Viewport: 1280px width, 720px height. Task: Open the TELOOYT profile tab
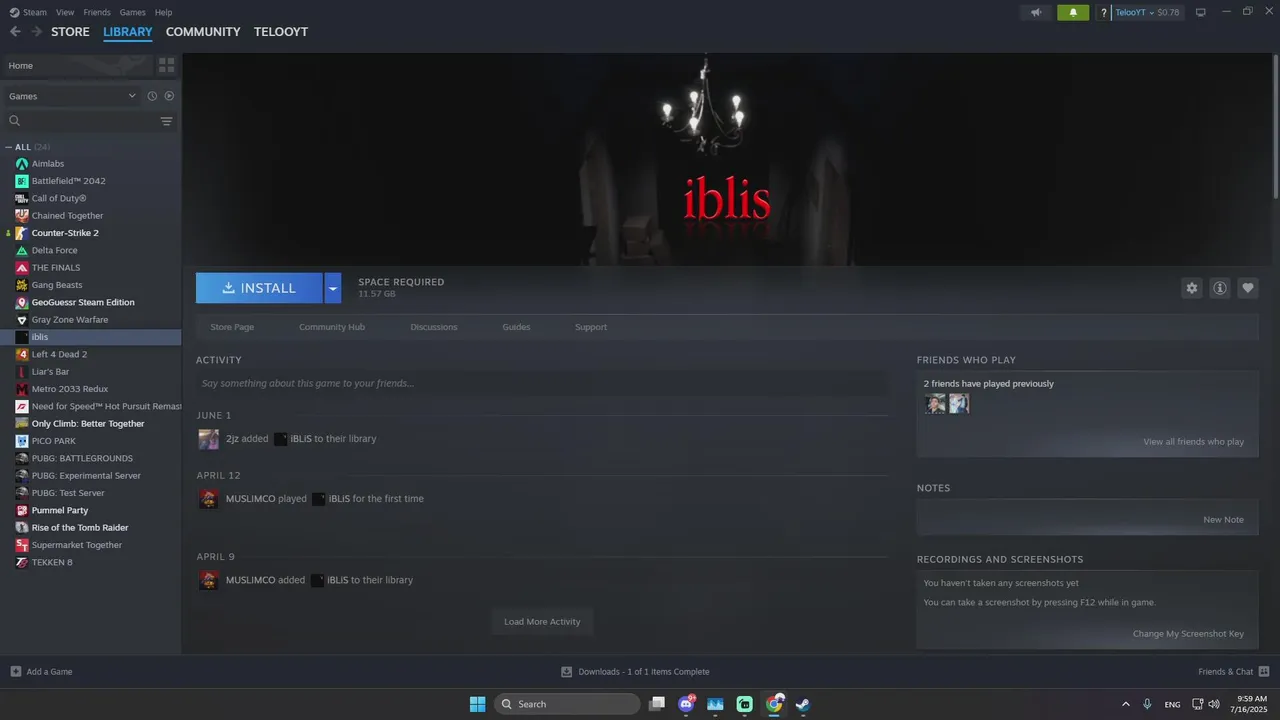(281, 32)
